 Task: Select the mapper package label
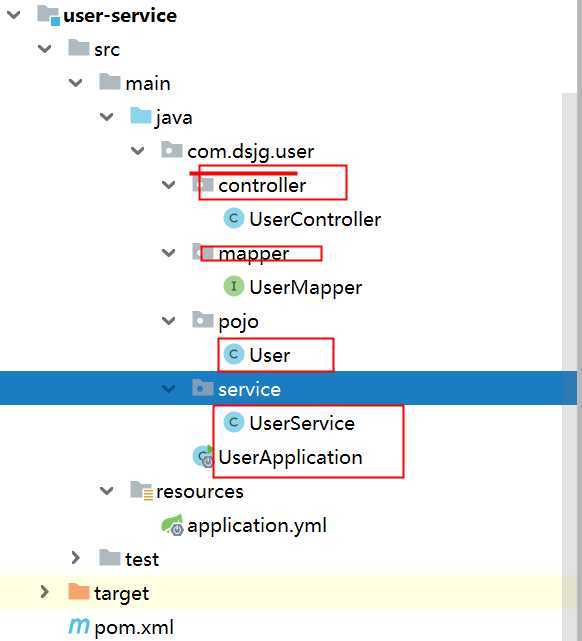coord(254,254)
